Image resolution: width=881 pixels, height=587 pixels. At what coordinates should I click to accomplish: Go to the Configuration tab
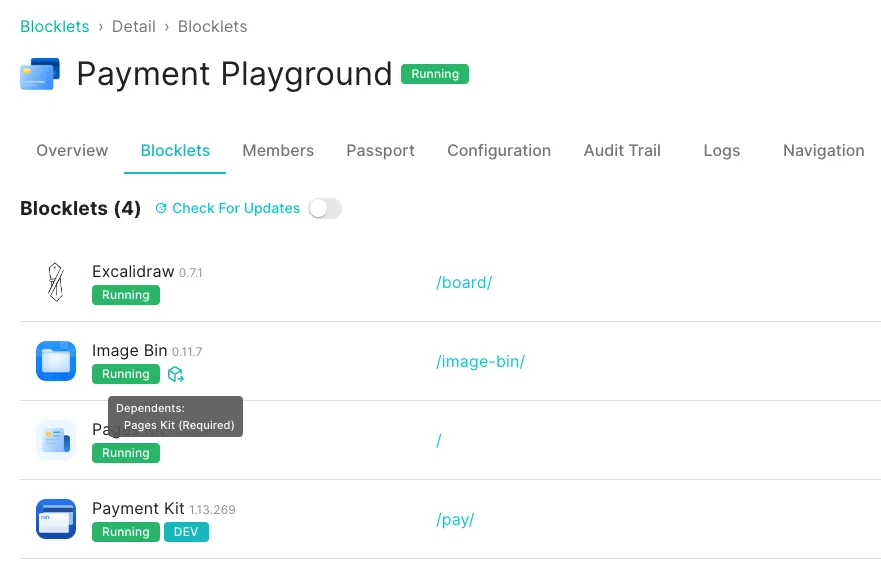coord(499,151)
